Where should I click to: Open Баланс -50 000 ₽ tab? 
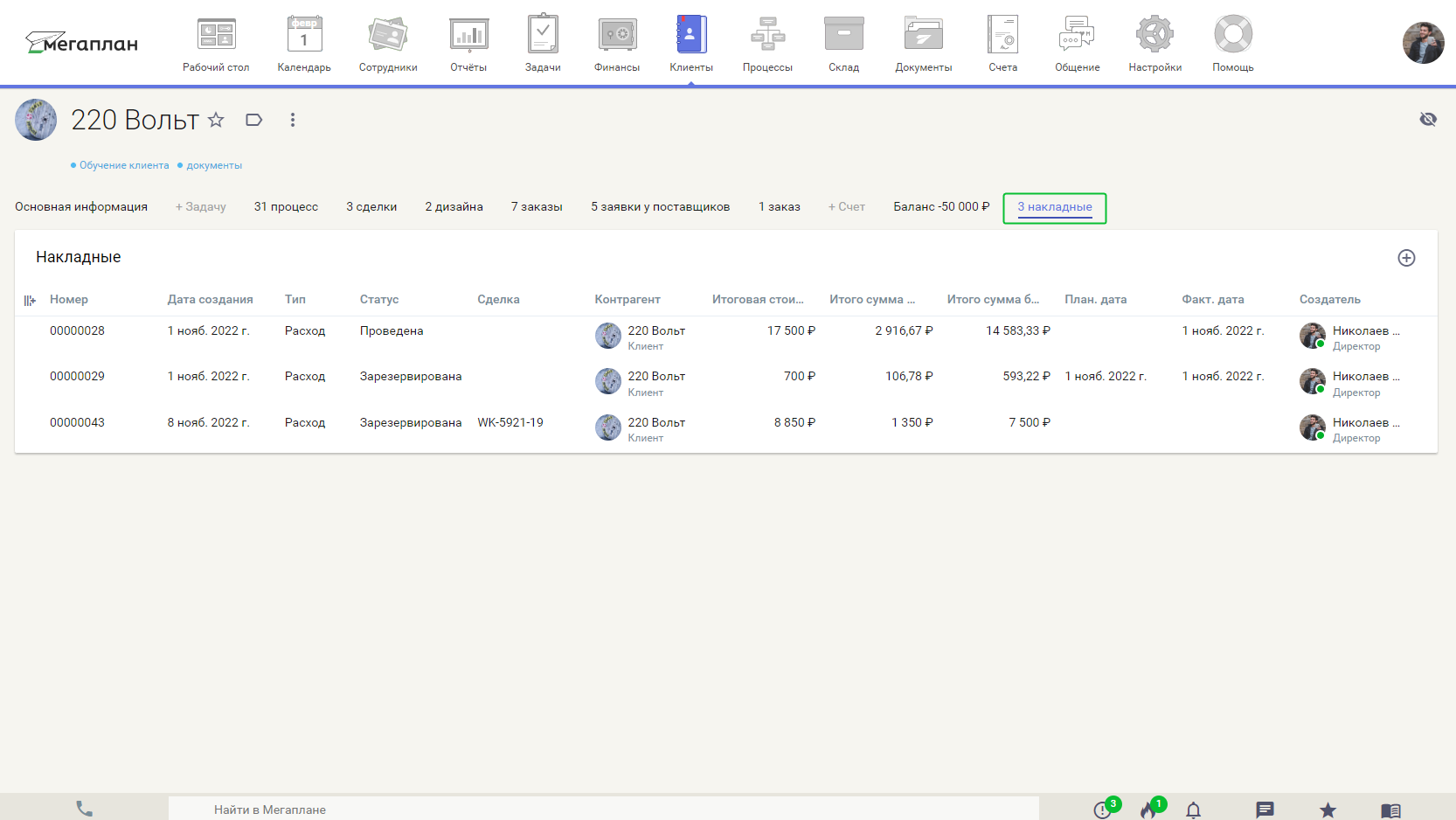click(x=941, y=207)
